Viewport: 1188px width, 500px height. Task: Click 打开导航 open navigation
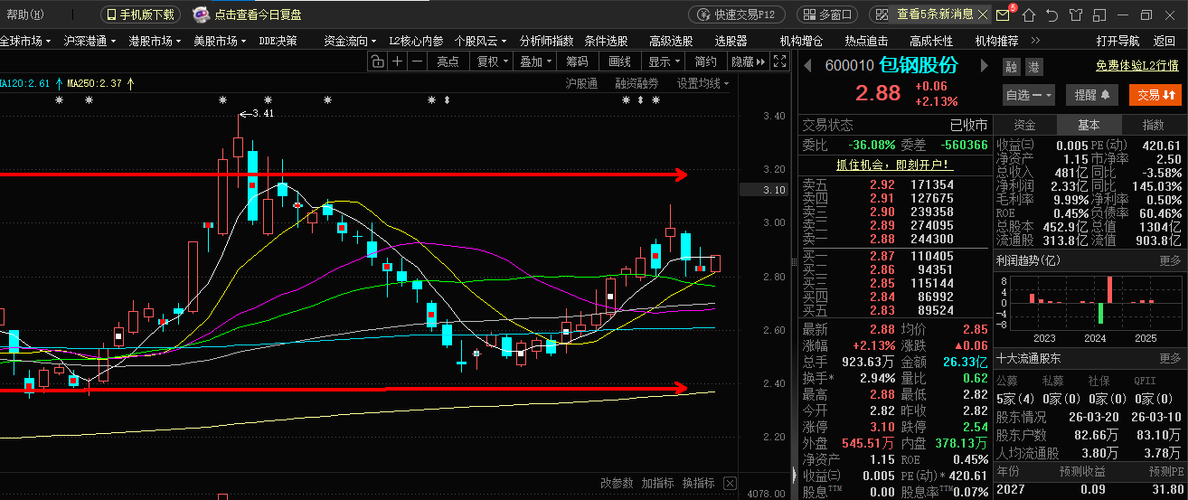click(1118, 41)
